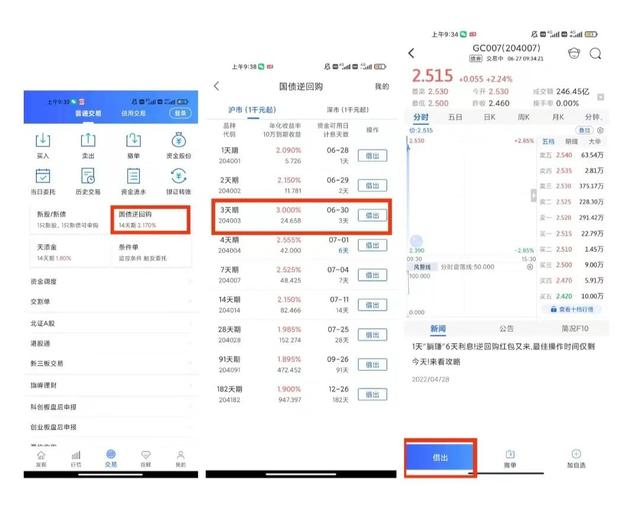This screenshot has width=640, height=513.
Task: Switch to the 公告 announcements tab
Action: click(506, 329)
